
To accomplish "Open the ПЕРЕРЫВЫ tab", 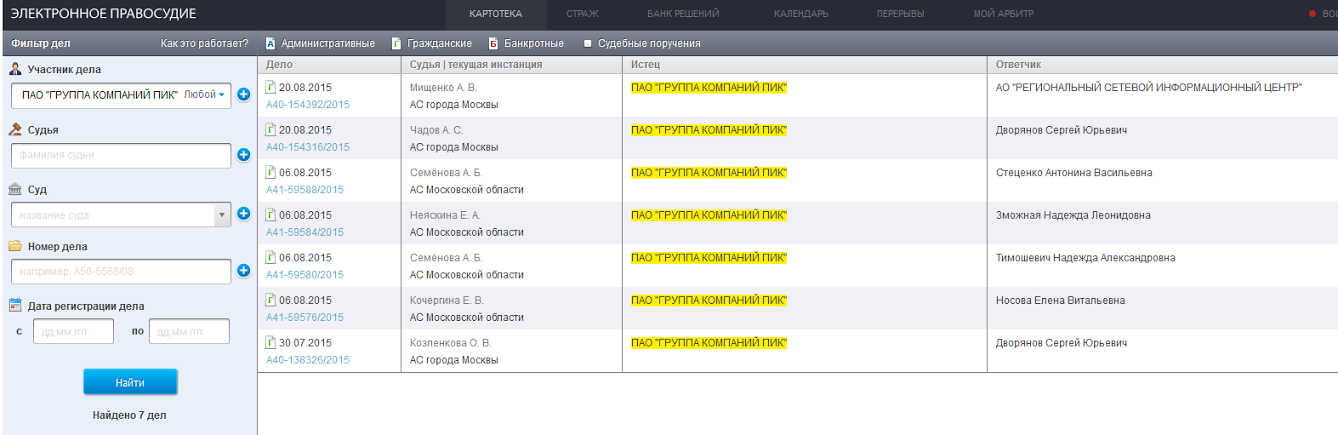I will [x=900, y=14].
